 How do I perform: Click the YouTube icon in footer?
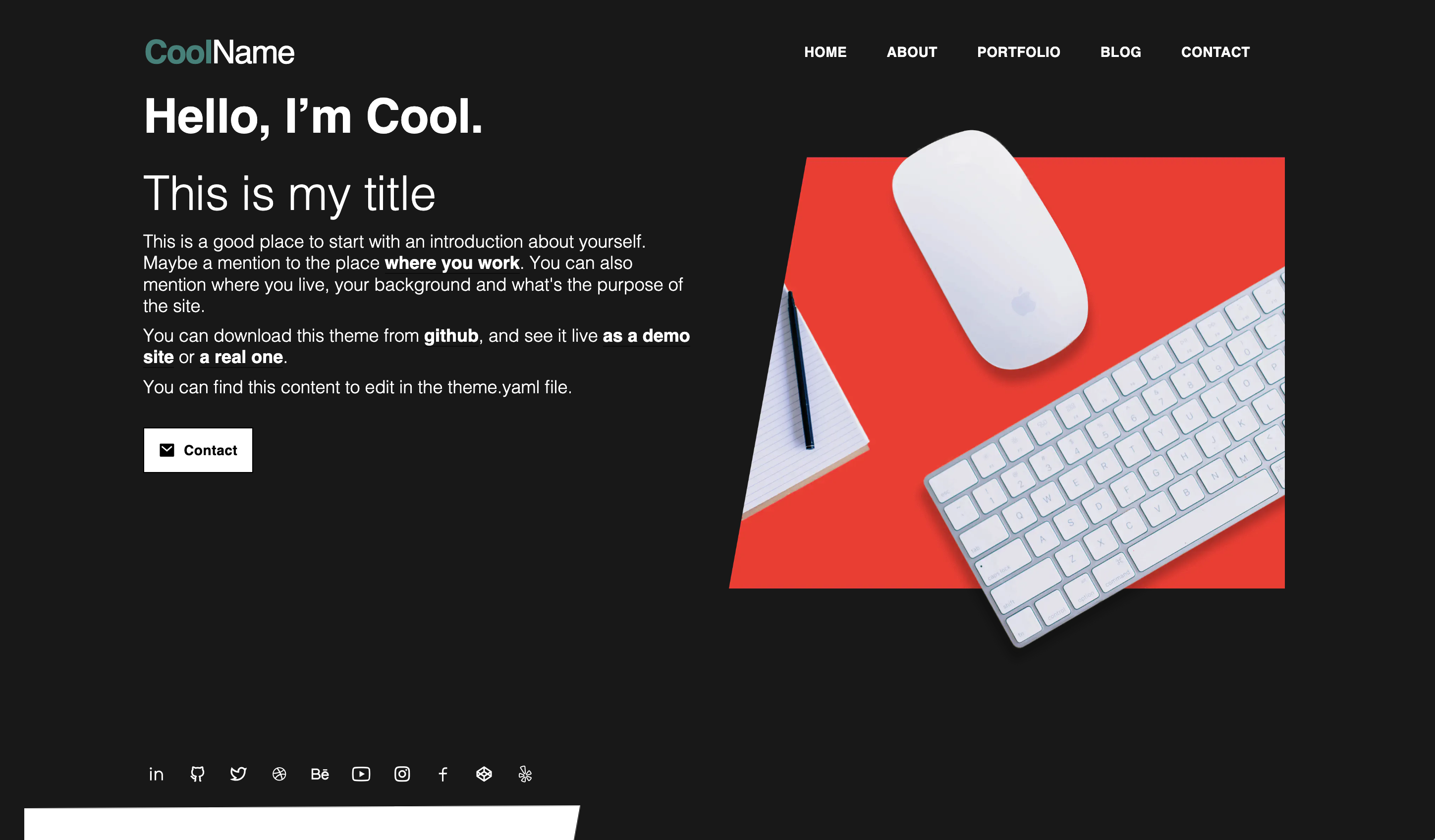click(x=361, y=773)
